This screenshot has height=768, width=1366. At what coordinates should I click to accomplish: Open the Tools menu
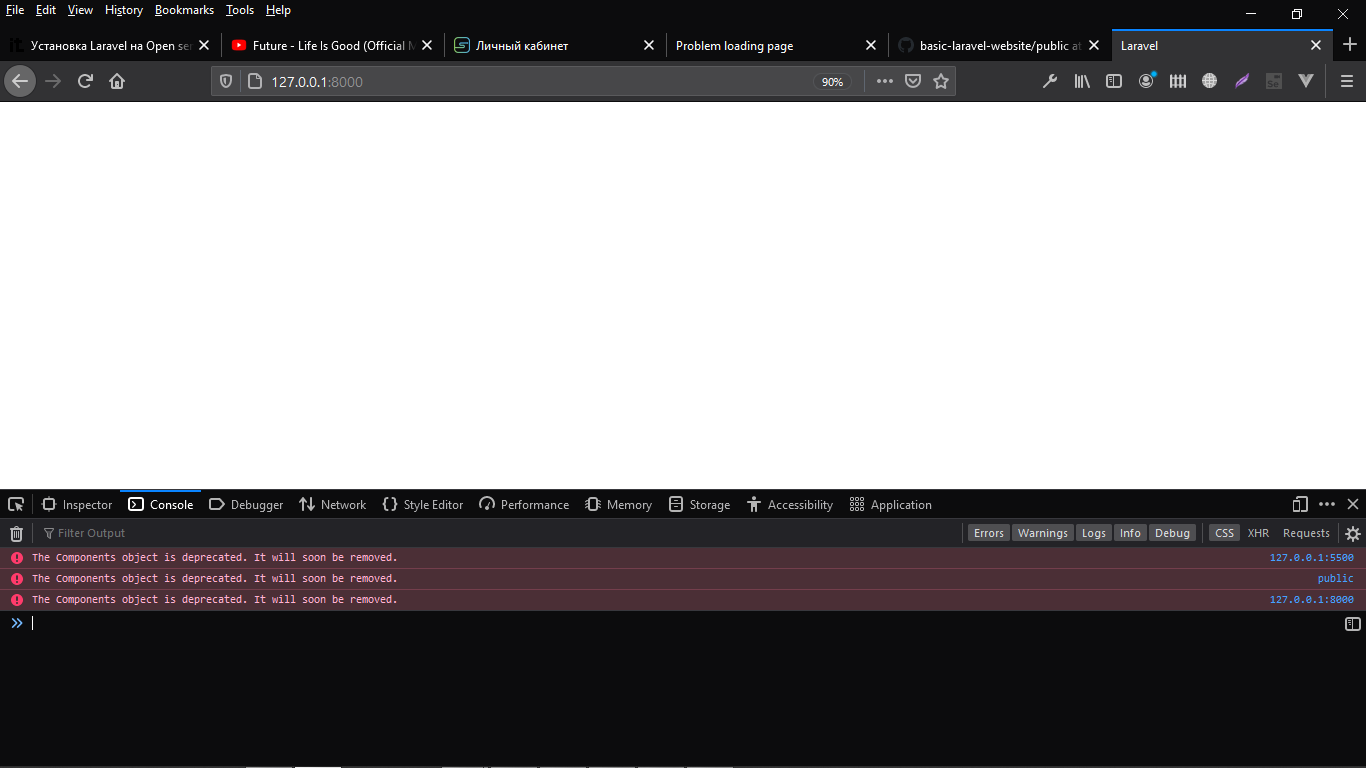240,10
